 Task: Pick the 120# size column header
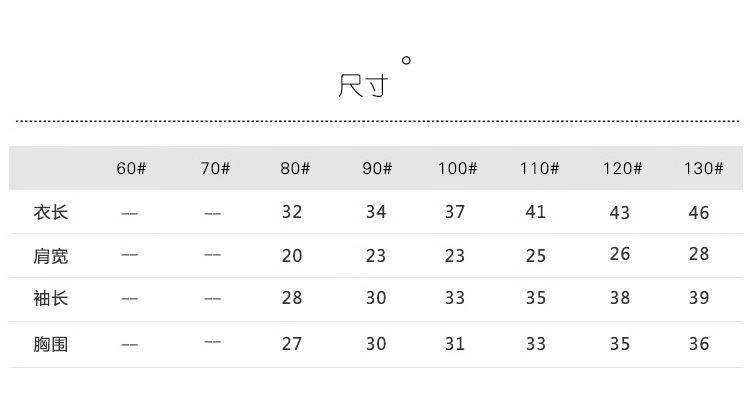pyautogui.click(x=620, y=168)
